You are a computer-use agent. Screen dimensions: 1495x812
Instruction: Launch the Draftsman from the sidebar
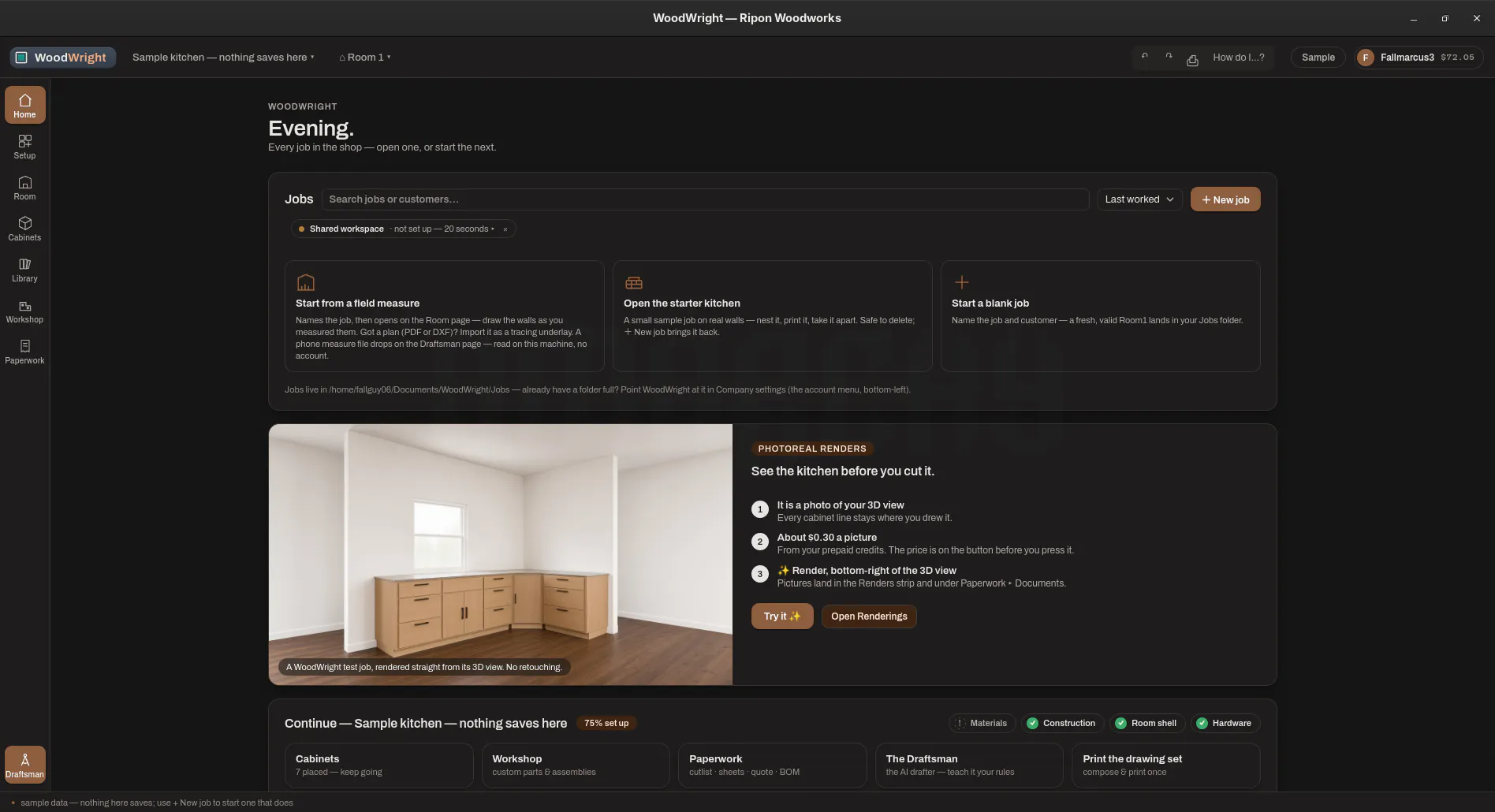pyautogui.click(x=24, y=765)
